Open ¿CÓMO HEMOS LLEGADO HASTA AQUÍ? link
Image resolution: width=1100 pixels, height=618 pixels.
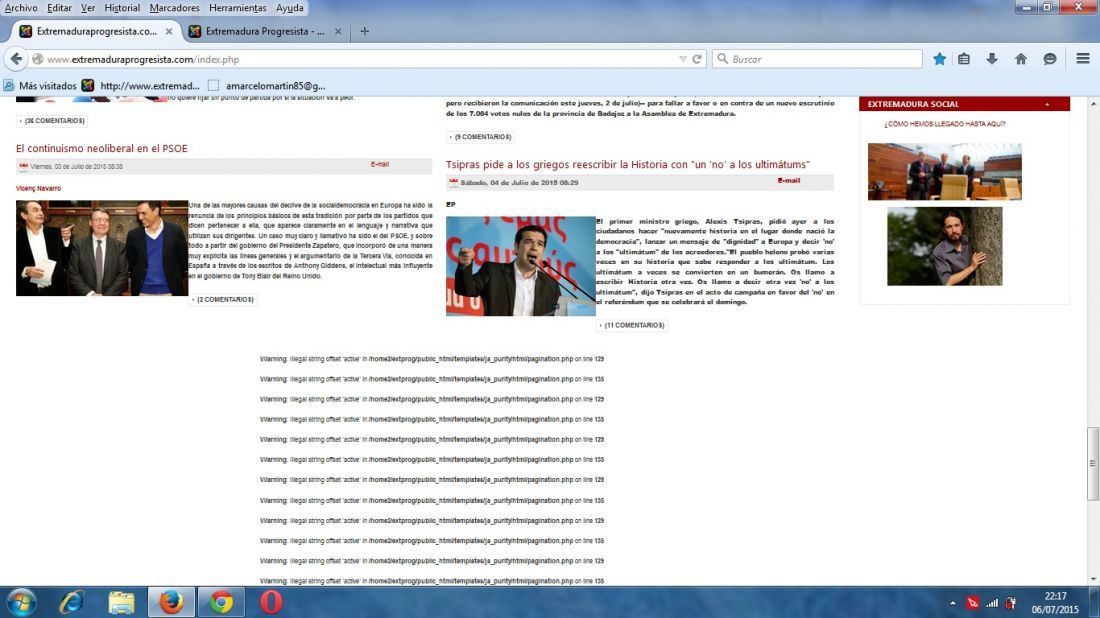click(x=944, y=124)
